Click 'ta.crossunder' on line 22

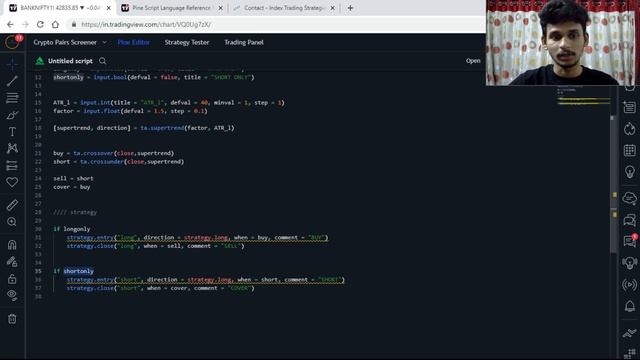pos(102,162)
